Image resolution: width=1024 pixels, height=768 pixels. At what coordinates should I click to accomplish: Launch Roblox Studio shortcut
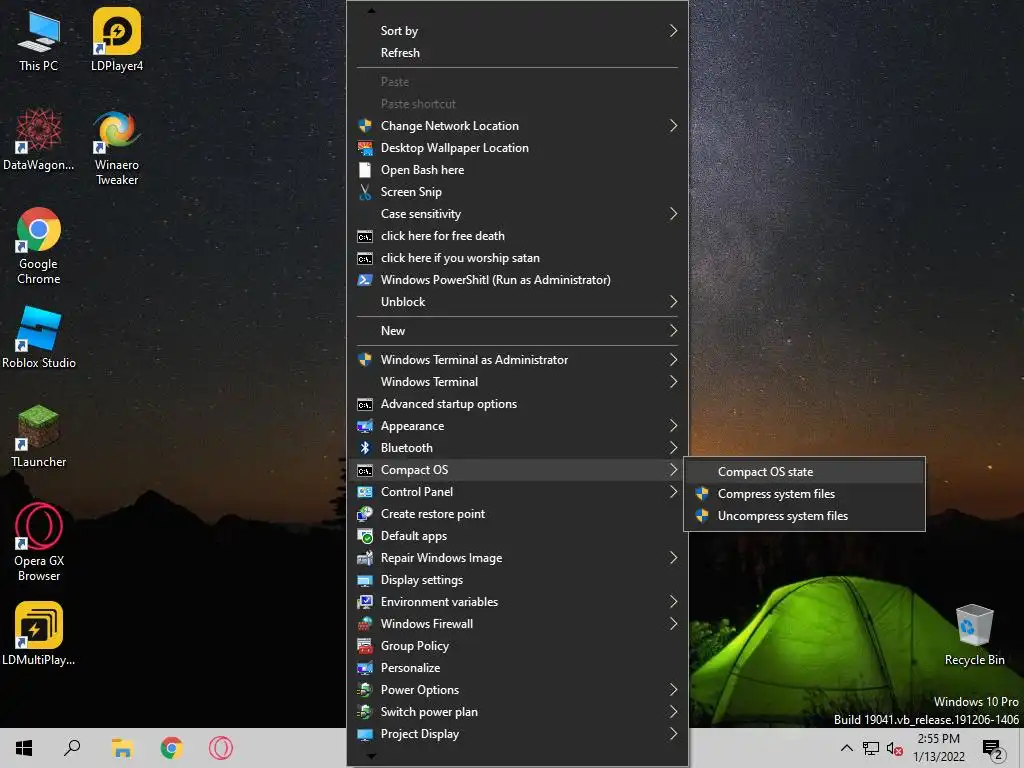coord(39,338)
